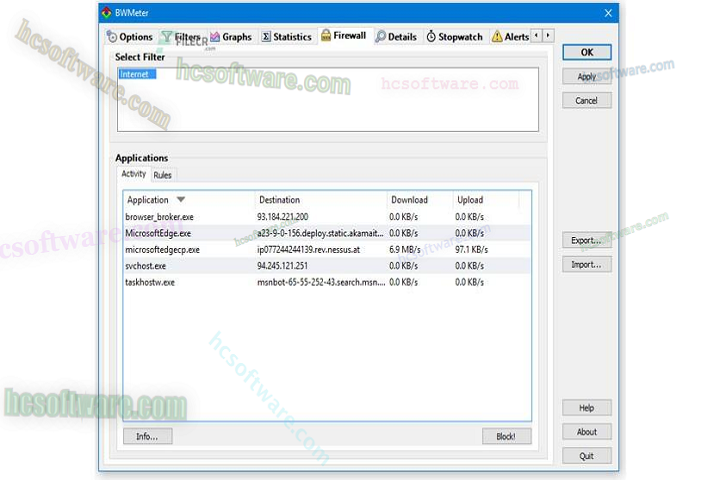Open the About dialog
720x480 pixels.
tap(587, 432)
